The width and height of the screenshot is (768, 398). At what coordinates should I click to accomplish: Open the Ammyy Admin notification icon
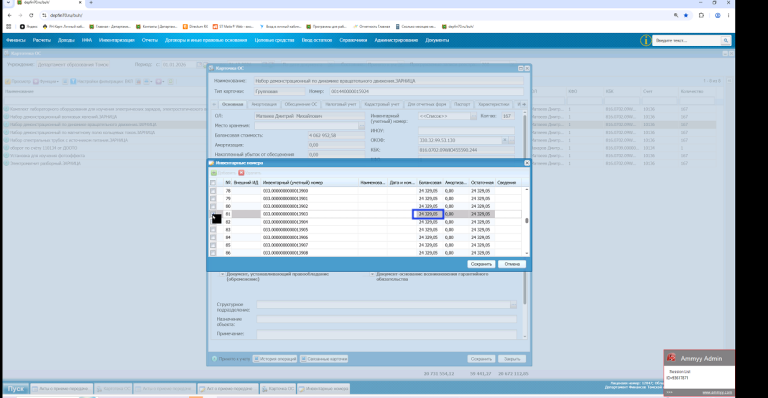[x=671, y=358]
